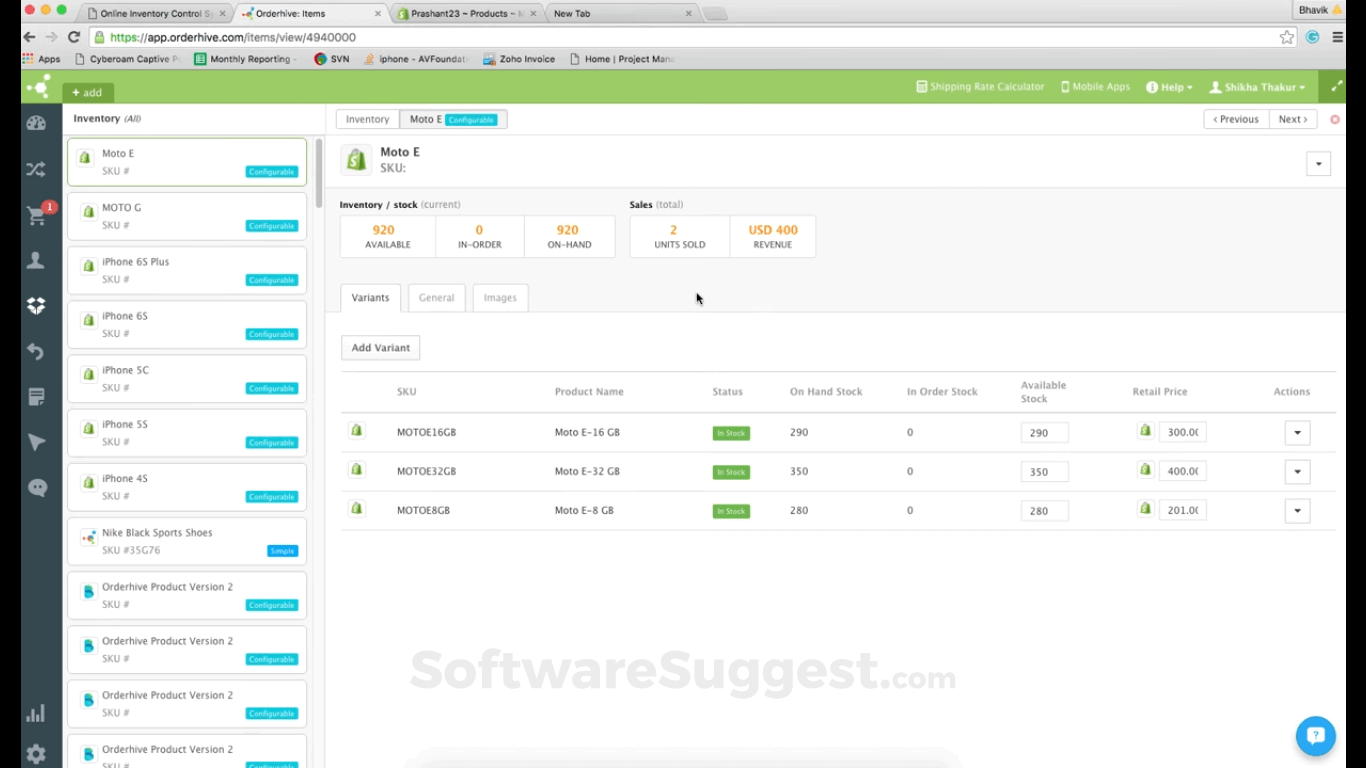This screenshot has width=1366, height=768.
Task: Open the chat bubble icon in sidebar
Action: point(37,488)
